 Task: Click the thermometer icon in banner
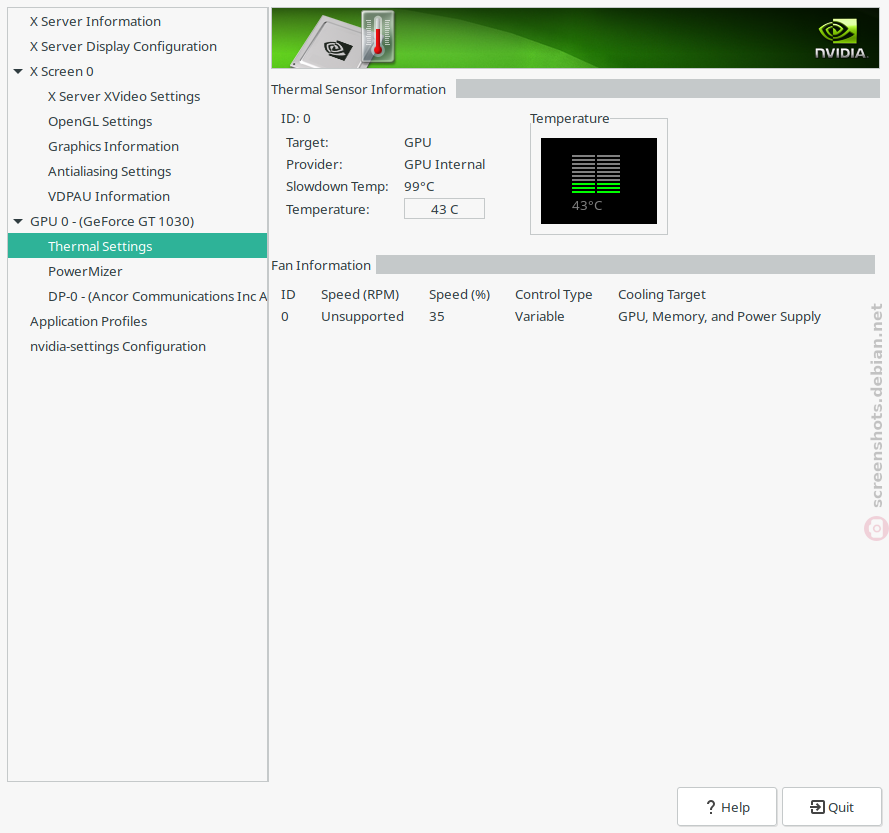tap(378, 37)
